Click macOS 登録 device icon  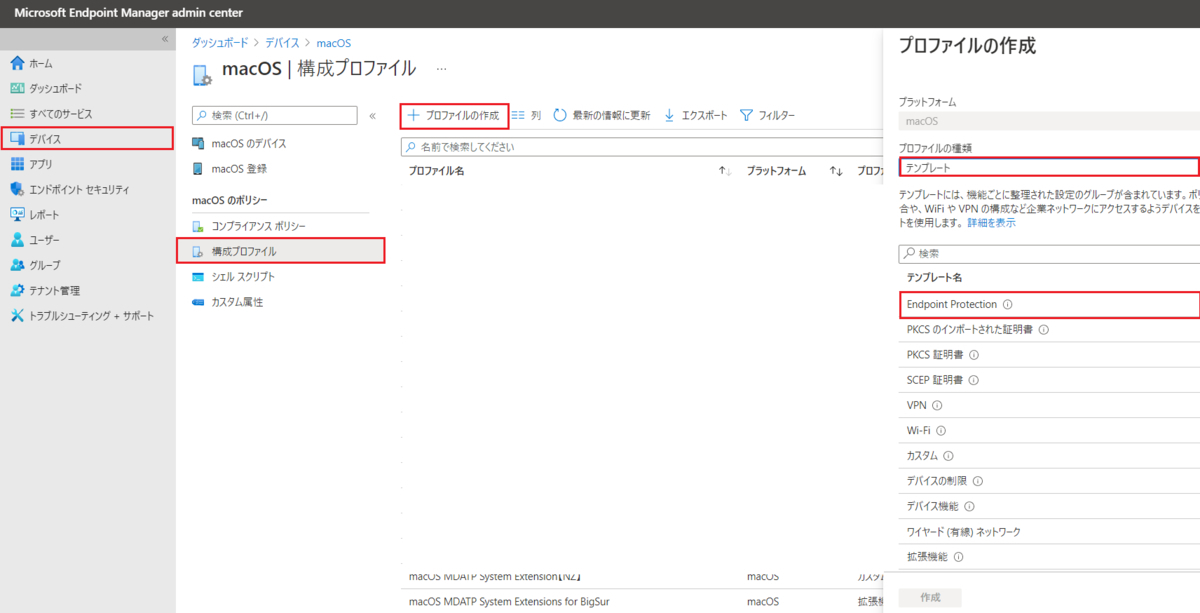pyautogui.click(x=198, y=169)
